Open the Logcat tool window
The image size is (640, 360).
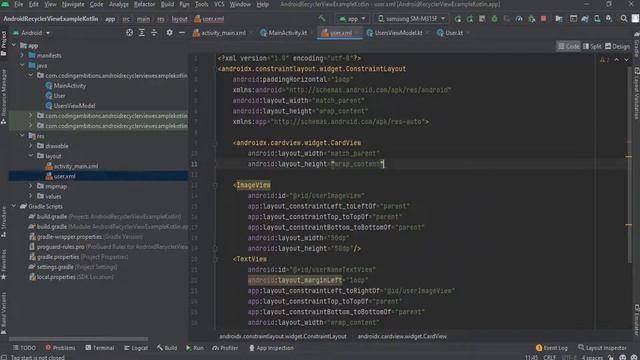136,348
